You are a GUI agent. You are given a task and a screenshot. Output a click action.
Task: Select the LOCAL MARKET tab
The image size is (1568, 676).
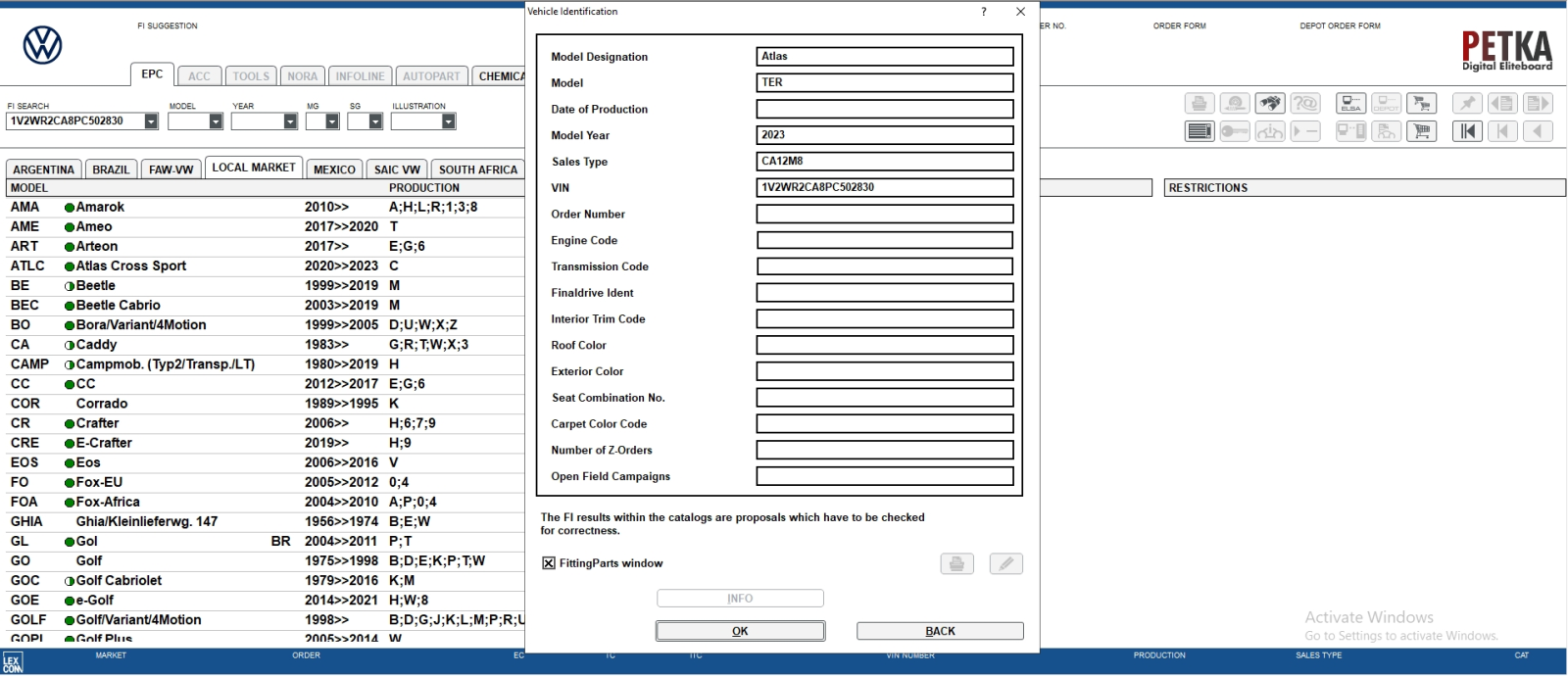tap(254, 168)
